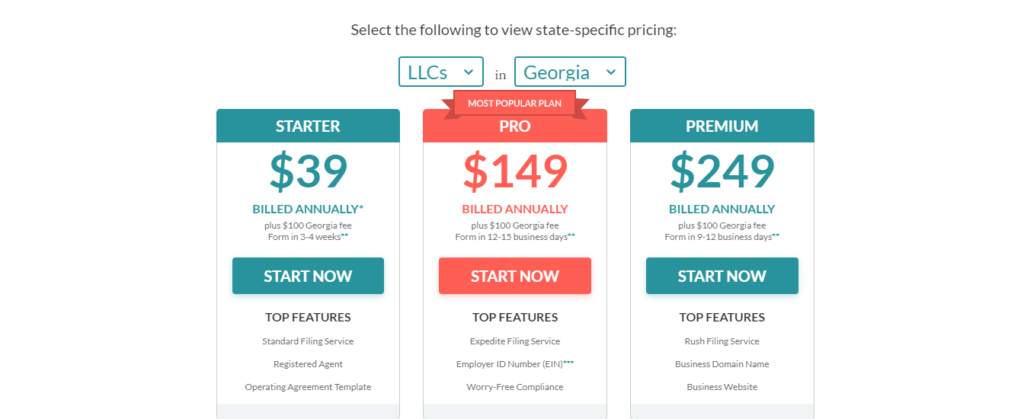Click the $249 Premium price
The image size is (1024, 419).
(x=722, y=172)
